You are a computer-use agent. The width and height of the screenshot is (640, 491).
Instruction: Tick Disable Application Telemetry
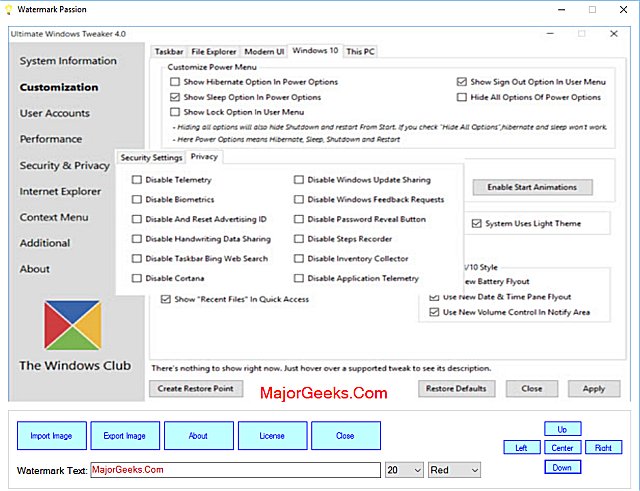299,278
